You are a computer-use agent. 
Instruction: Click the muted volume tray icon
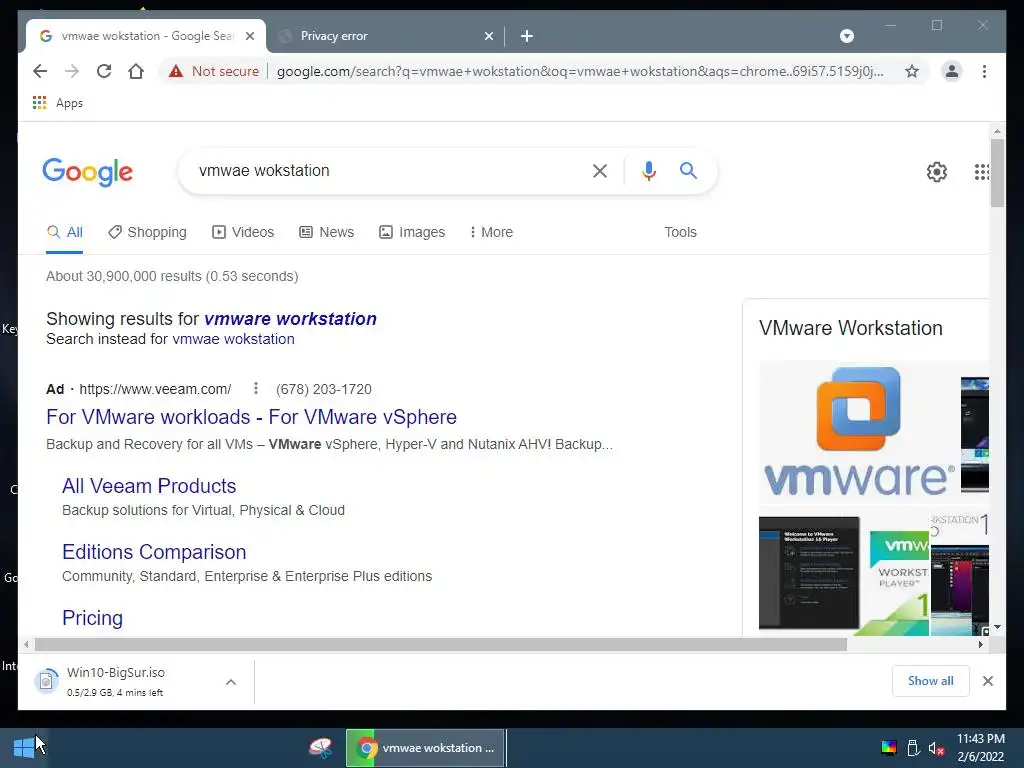pyautogui.click(x=936, y=748)
